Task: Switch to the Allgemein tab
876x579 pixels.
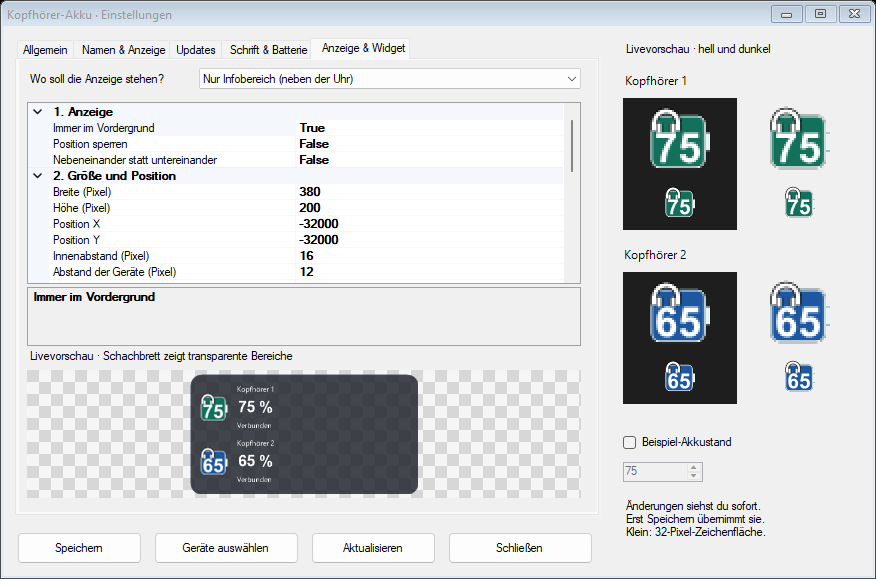Action: pyautogui.click(x=45, y=50)
